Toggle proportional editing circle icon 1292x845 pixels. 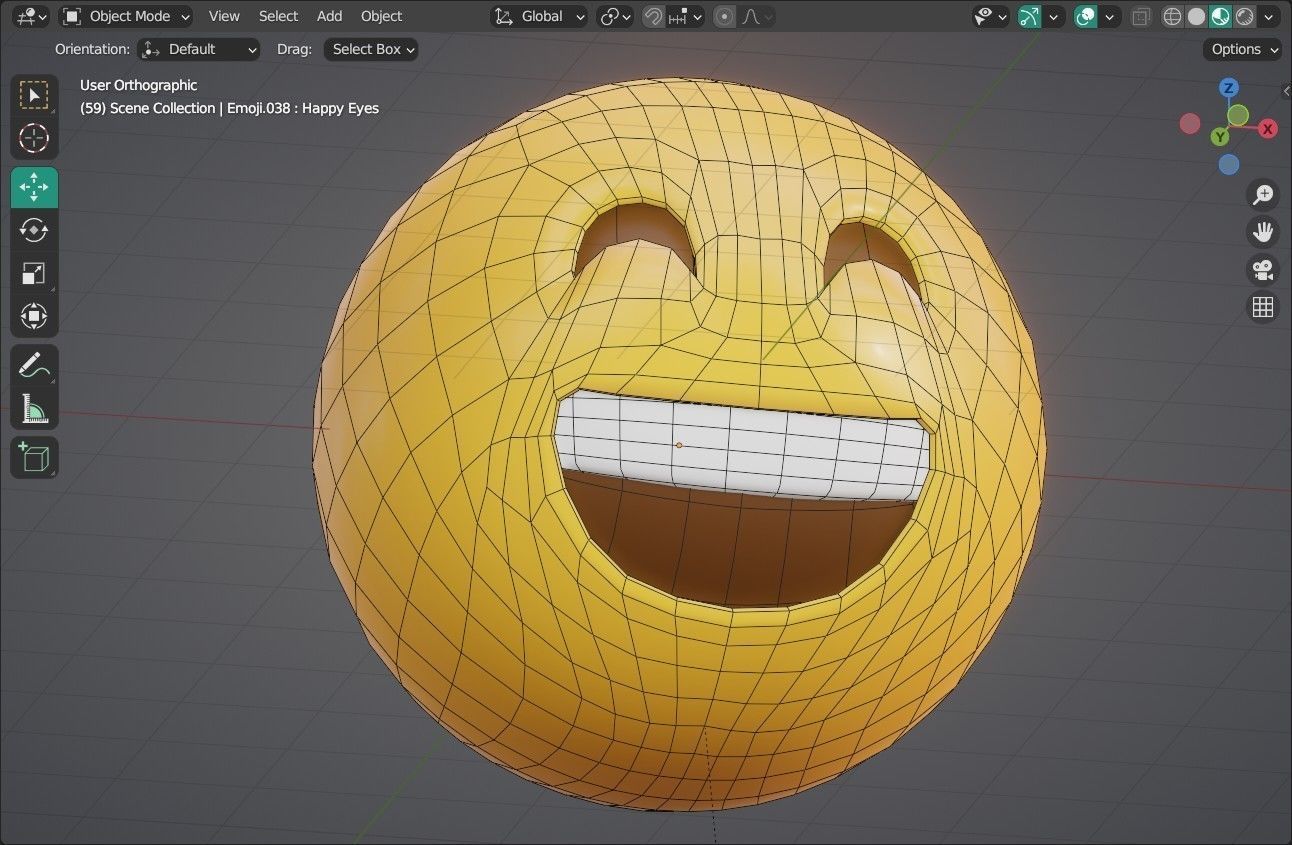pyautogui.click(x=725, y=16)
